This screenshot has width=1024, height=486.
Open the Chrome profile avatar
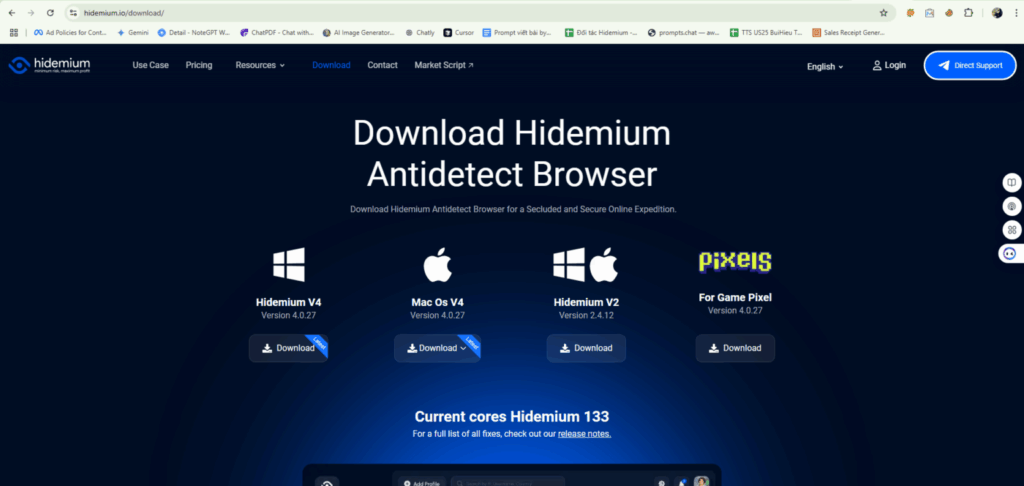(x=997, y=12)
